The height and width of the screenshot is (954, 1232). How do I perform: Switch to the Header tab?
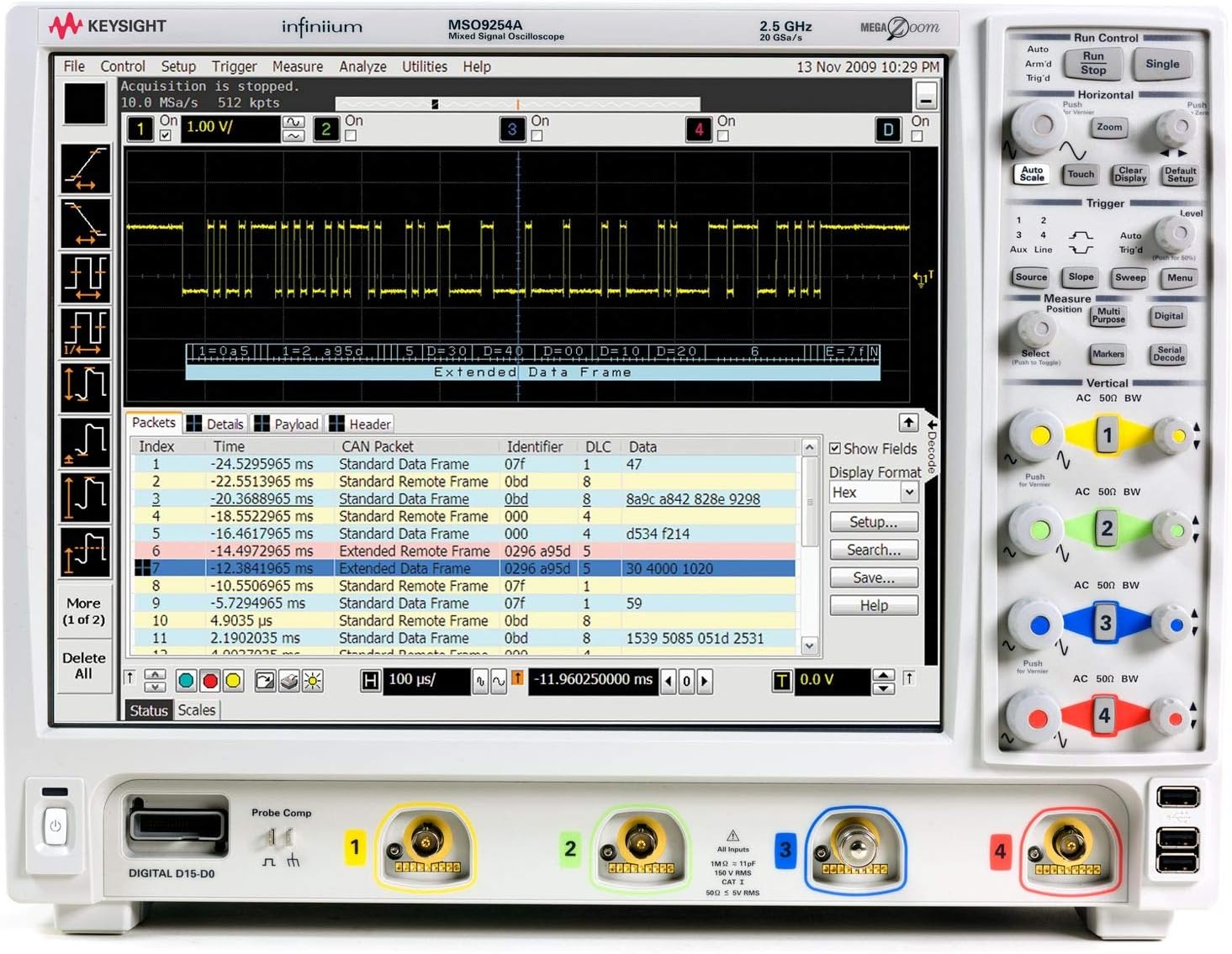pos(361,424)
